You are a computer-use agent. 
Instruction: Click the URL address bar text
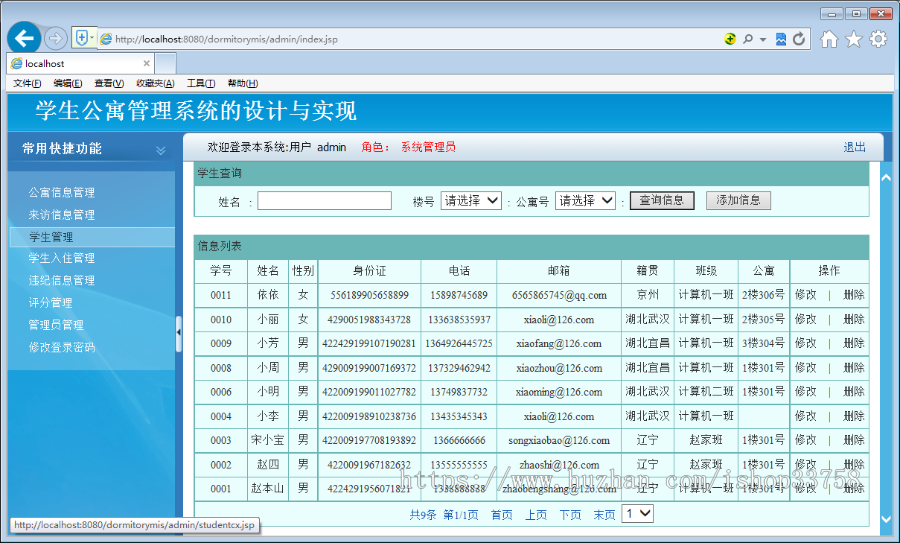pyautogui.click(x=226, y=39)
